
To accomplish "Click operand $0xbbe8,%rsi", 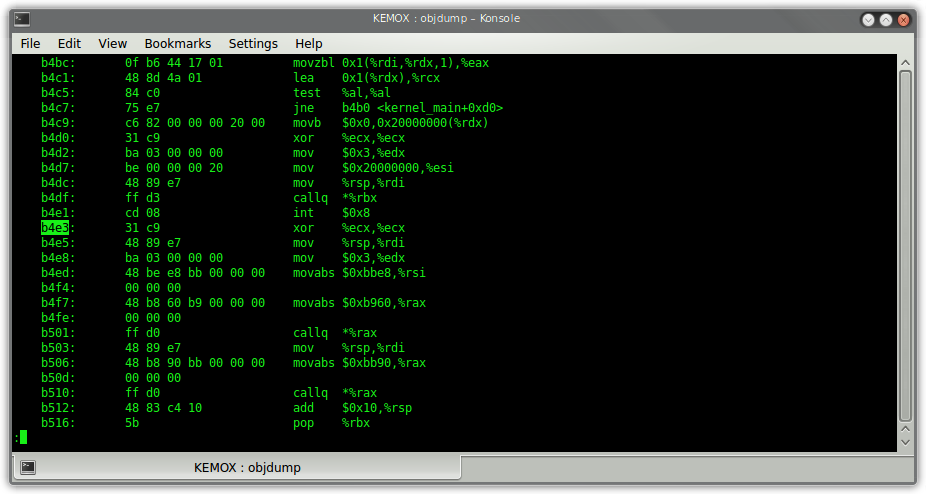I will click(x=384, y=273).
